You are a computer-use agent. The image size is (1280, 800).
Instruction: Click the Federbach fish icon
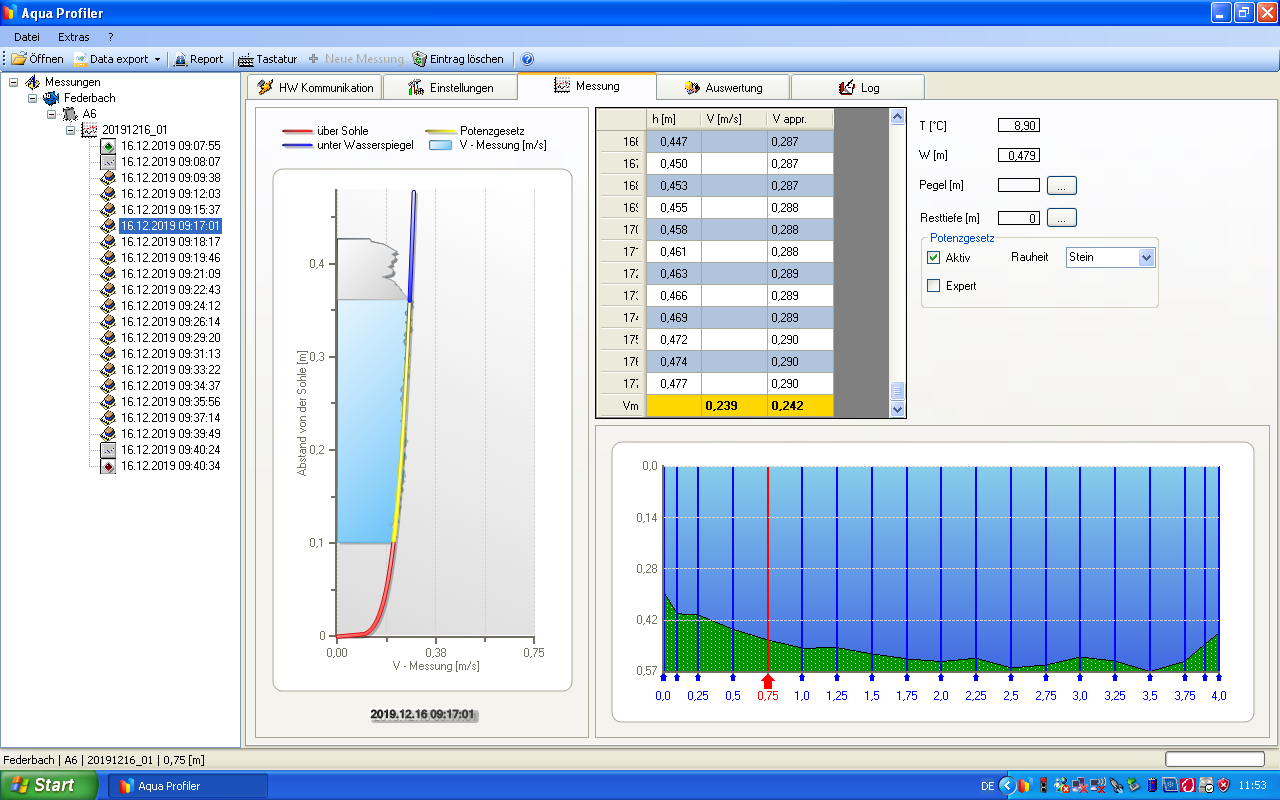[51, 98]
